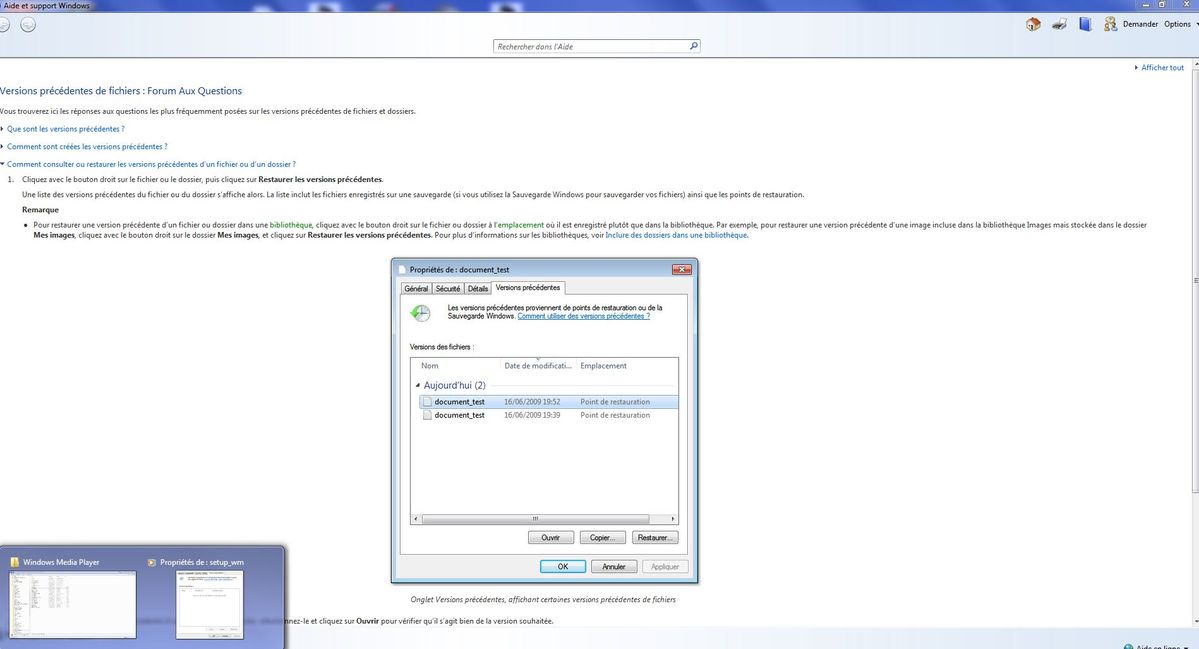Click the Aide en ligne globe icon
Viewport: 1199px width, 649px height.
click(x=1129, y=645)
